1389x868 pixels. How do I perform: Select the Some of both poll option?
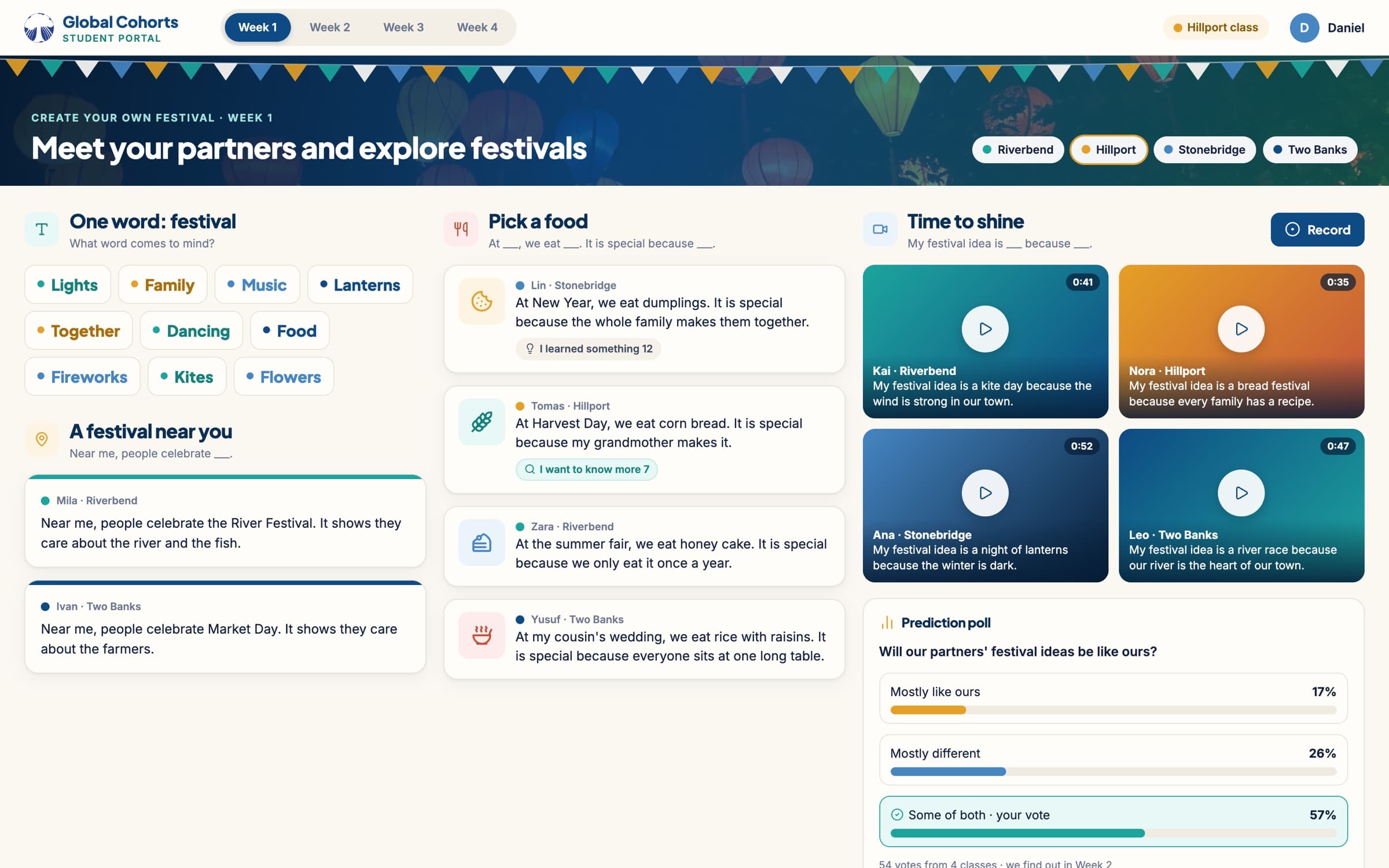click(1113, 822)
